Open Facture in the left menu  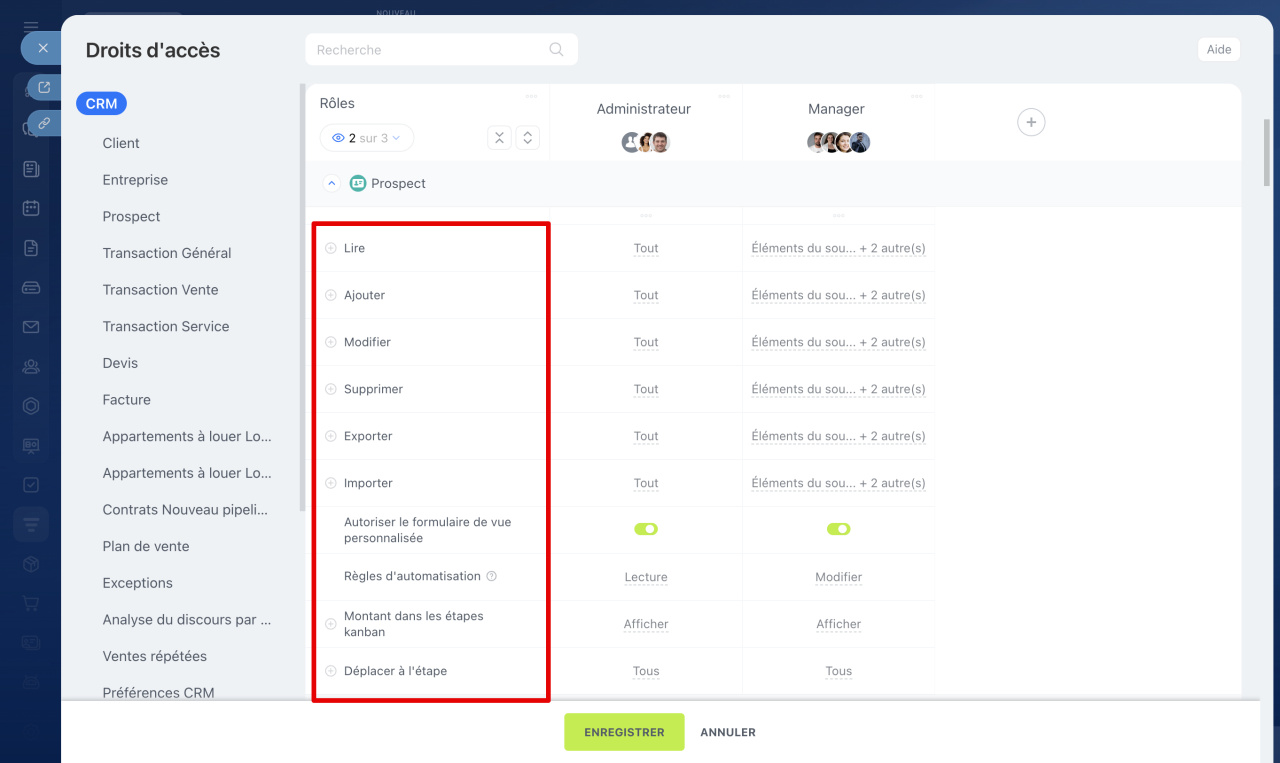pos(126,400)
